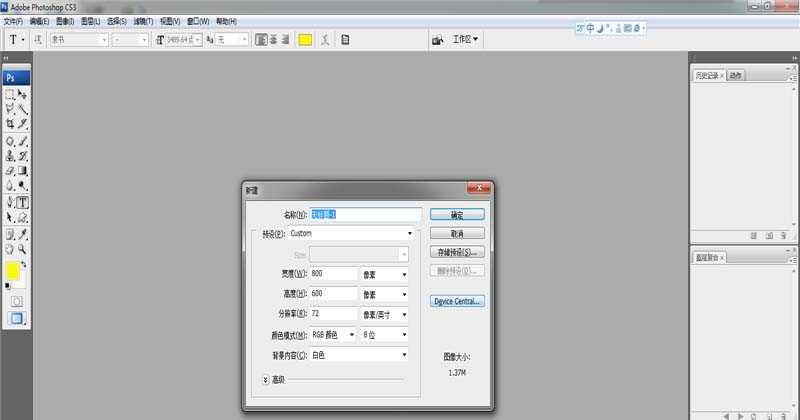Click the swap foreground/background colors arrow

(24, 265)
